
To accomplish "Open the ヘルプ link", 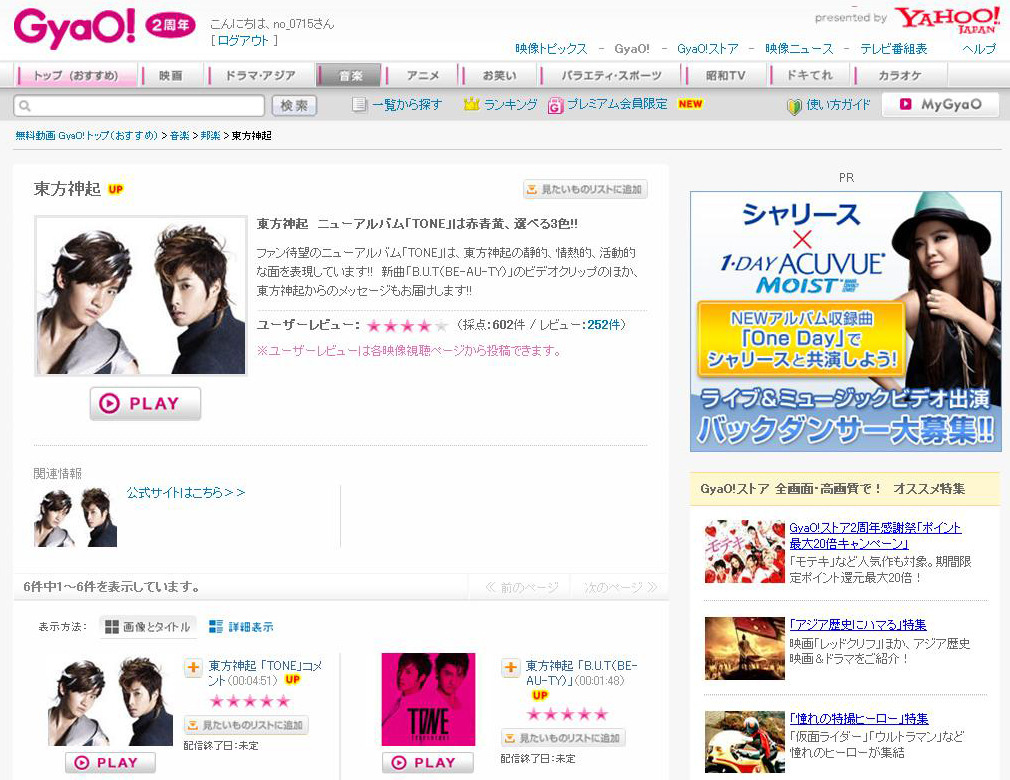I will coord(978,49).
